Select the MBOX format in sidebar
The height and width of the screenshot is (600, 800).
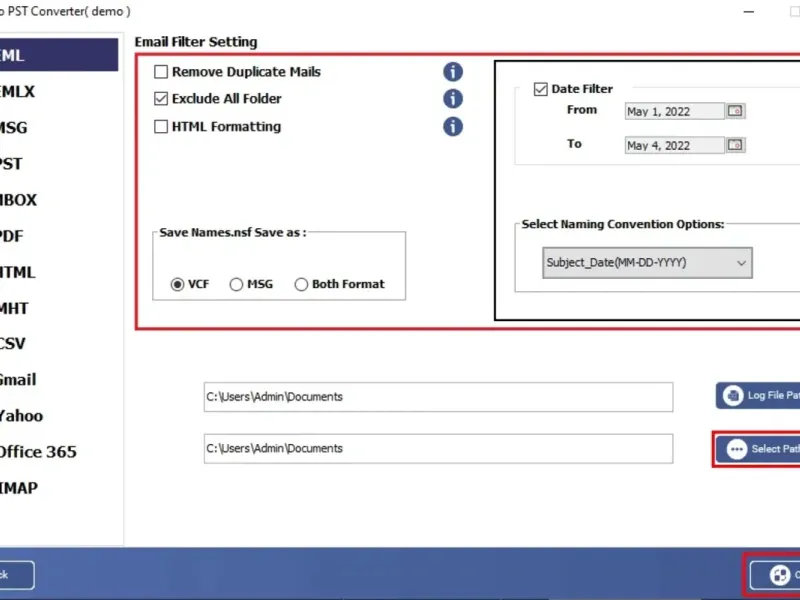18,200
